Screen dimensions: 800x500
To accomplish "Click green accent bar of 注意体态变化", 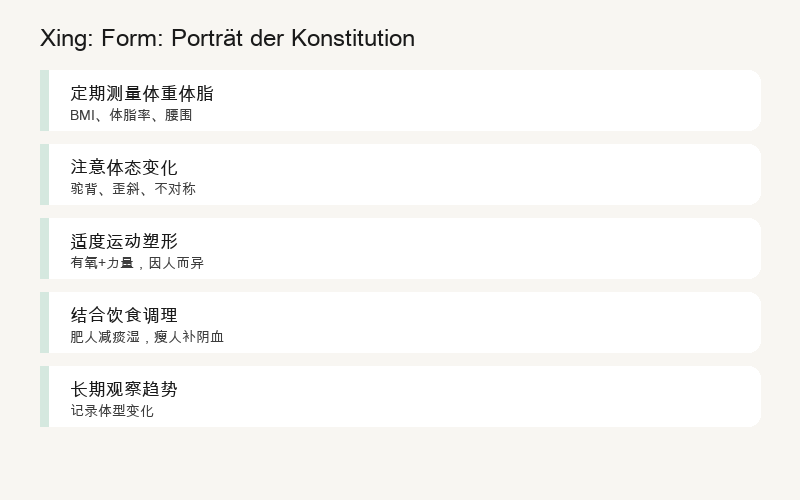I will point(44,174).
